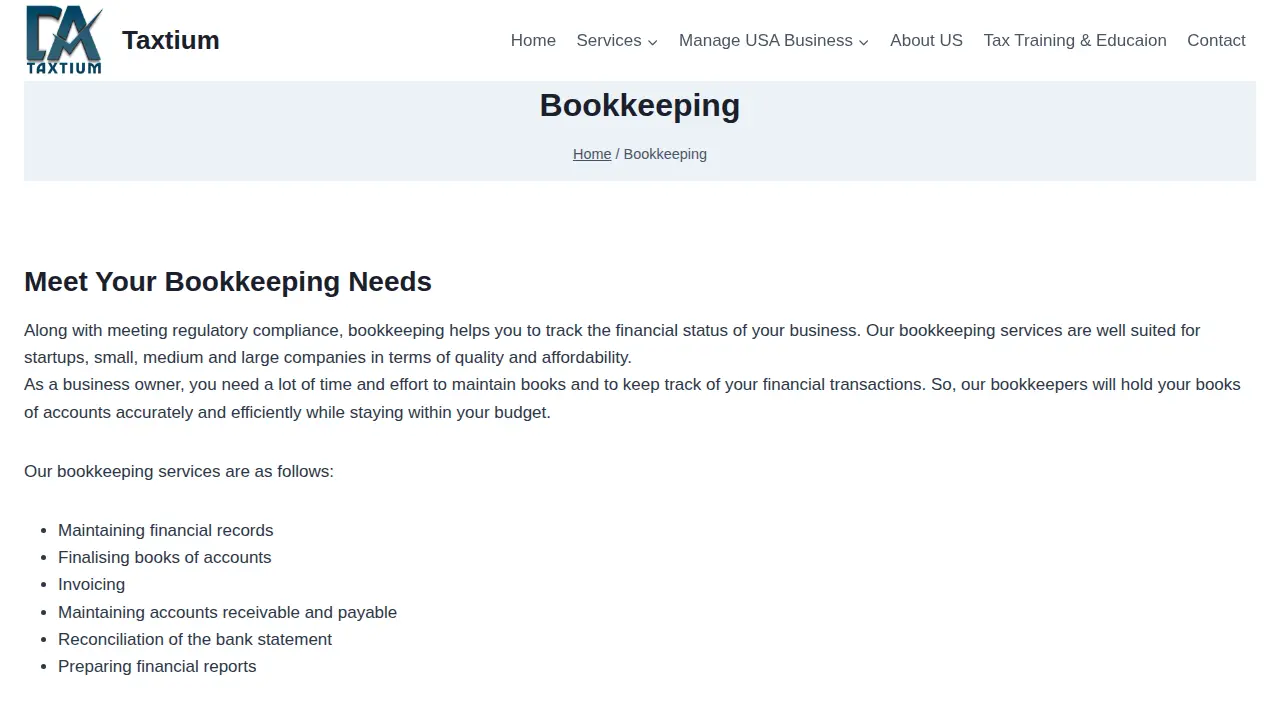The image size is (1280, 720).
Task: Click 'Maintaining accounts receivable and payable' item
Action: click(x=228, y=612)
